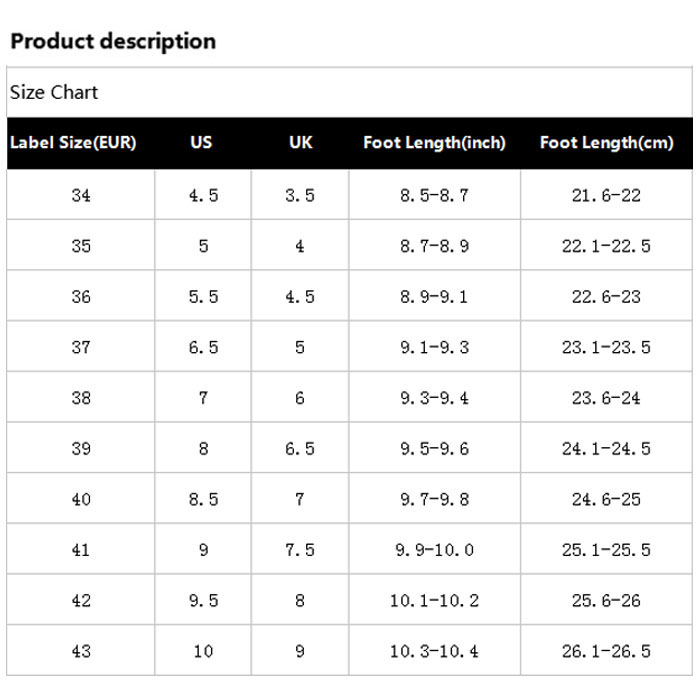This screenshot has height=700, width=700.
Task: Select the 8.5-8.7 inch foot length cell
Action: (434, 195)
